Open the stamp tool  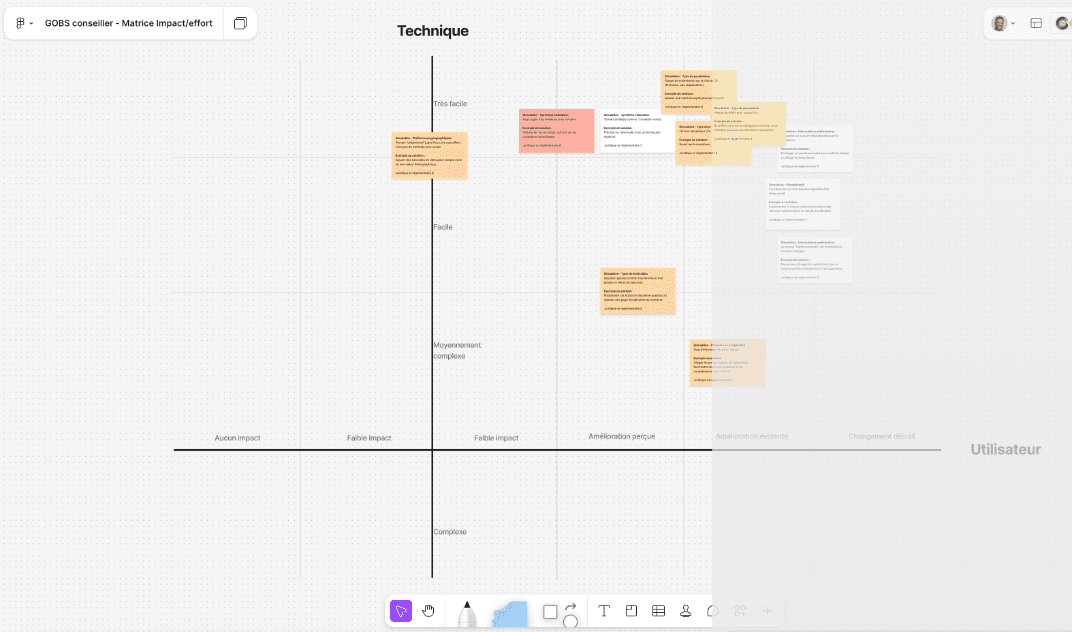pyautogui.click(x=686, y=611)
